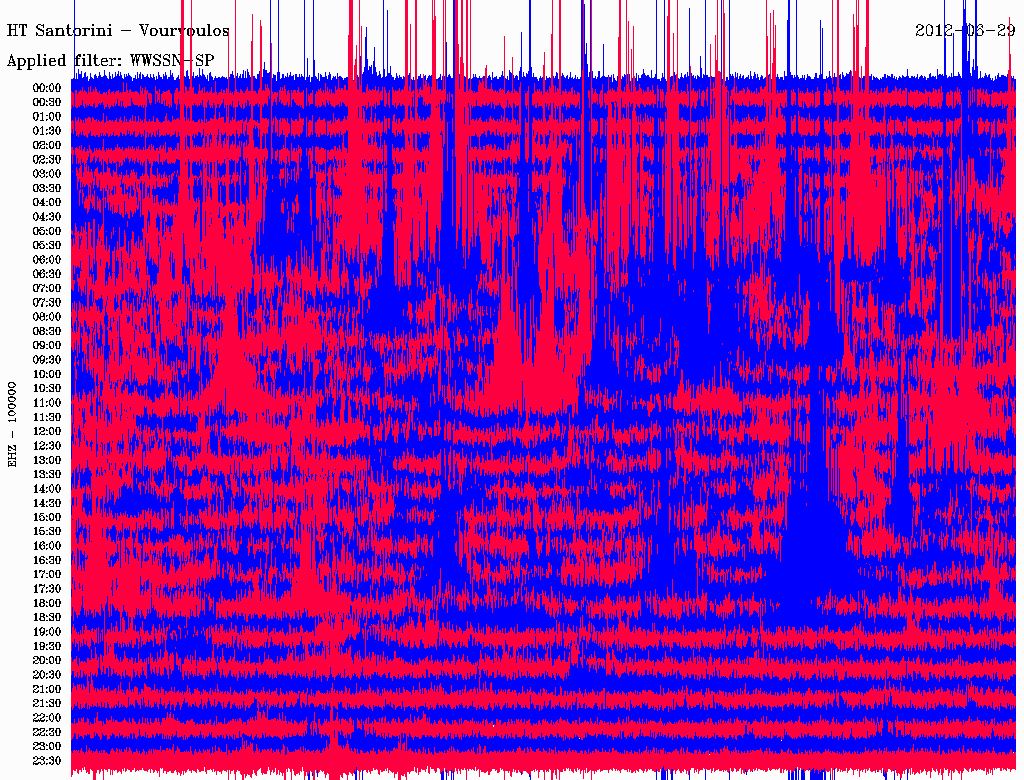Select the 09:00 time row label
The height and width of the screenshot is (780, 1024).
coord(47,346)
